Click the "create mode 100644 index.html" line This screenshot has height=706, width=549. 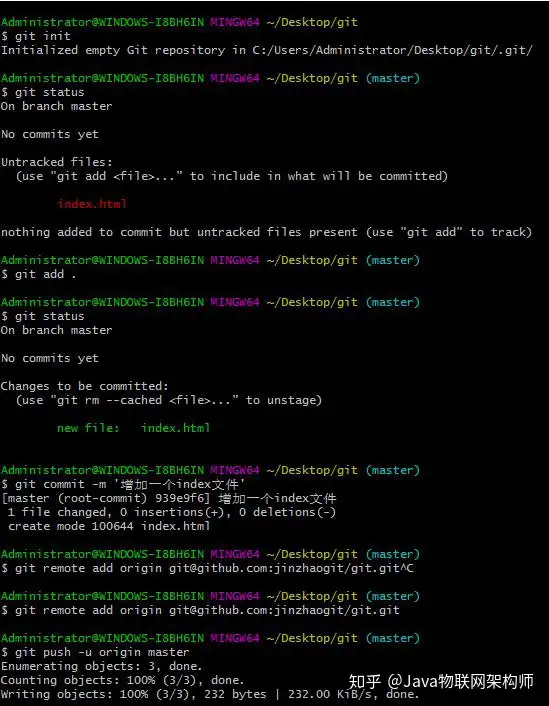point(109,526)
